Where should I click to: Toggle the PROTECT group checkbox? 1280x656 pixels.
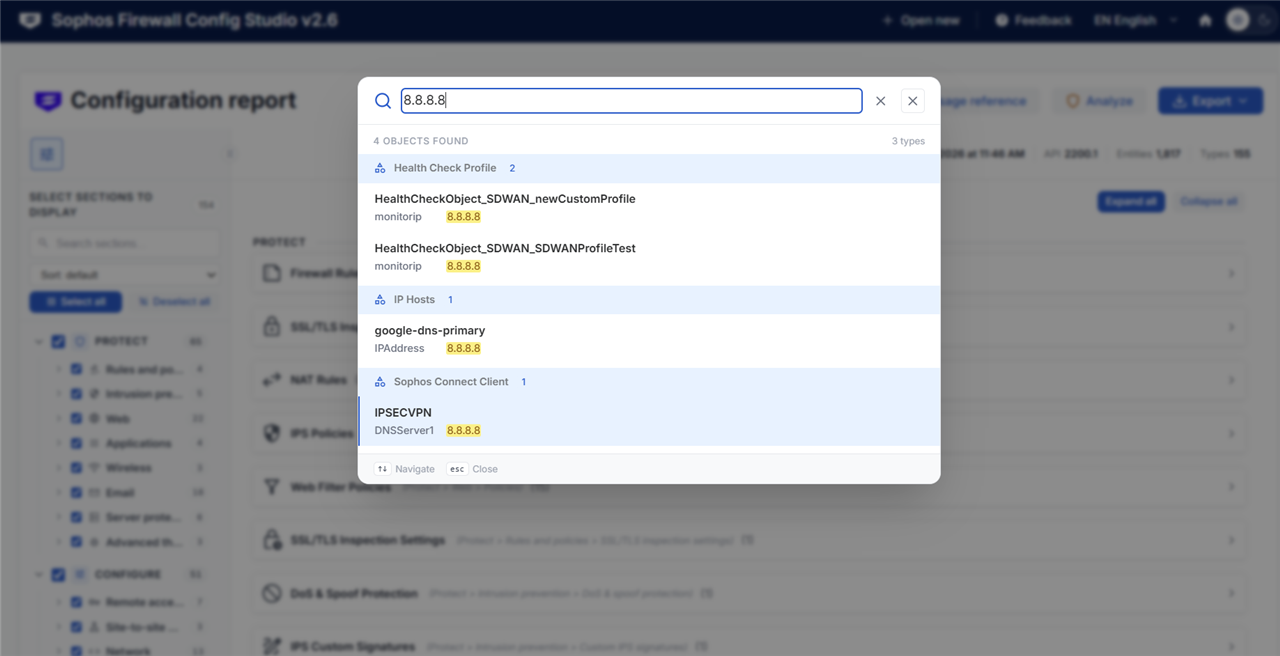(x=59, y=342)
